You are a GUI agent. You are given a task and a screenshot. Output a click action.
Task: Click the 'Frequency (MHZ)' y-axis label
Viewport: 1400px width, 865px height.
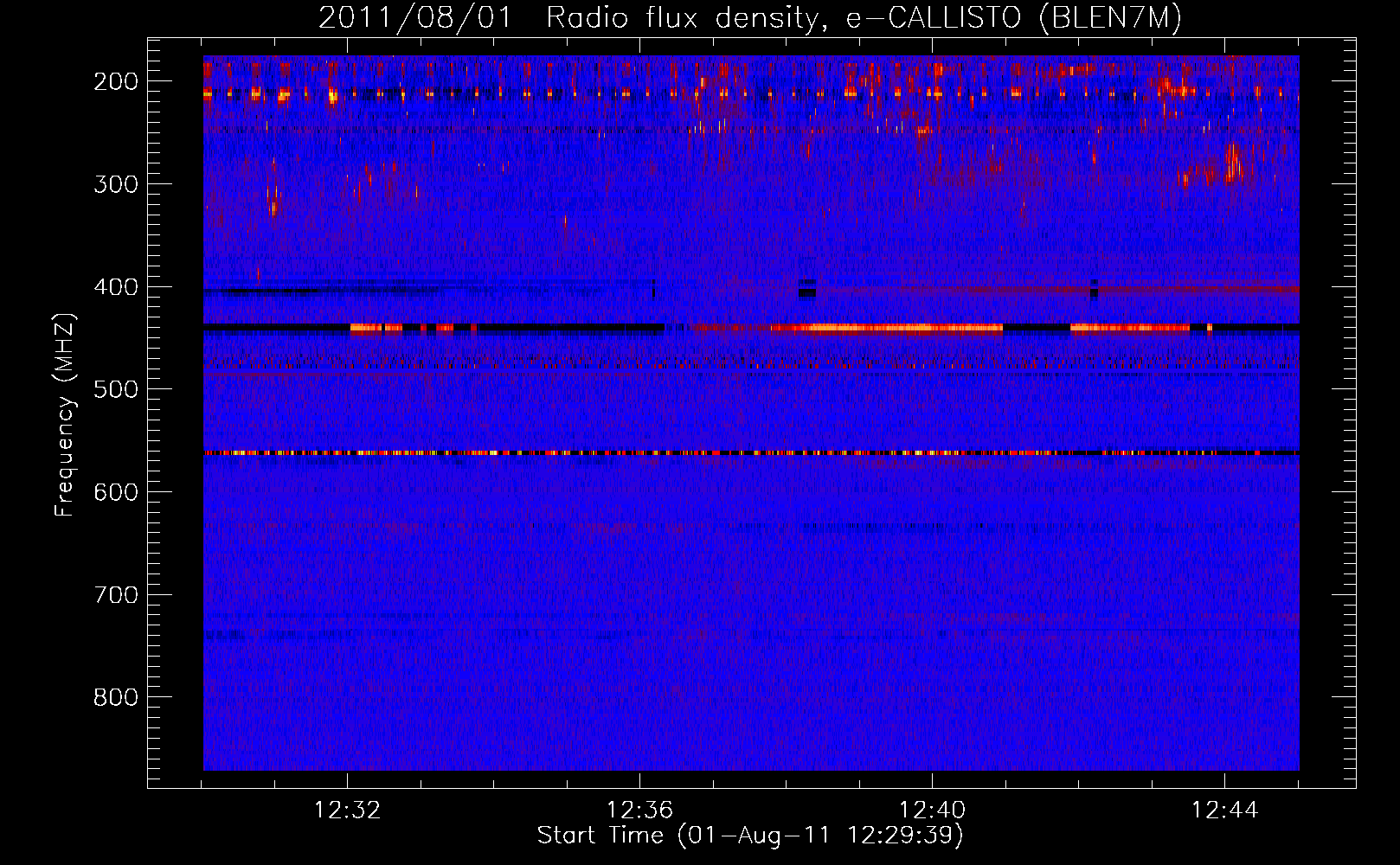pyautogui.click(x=65, y=414)
